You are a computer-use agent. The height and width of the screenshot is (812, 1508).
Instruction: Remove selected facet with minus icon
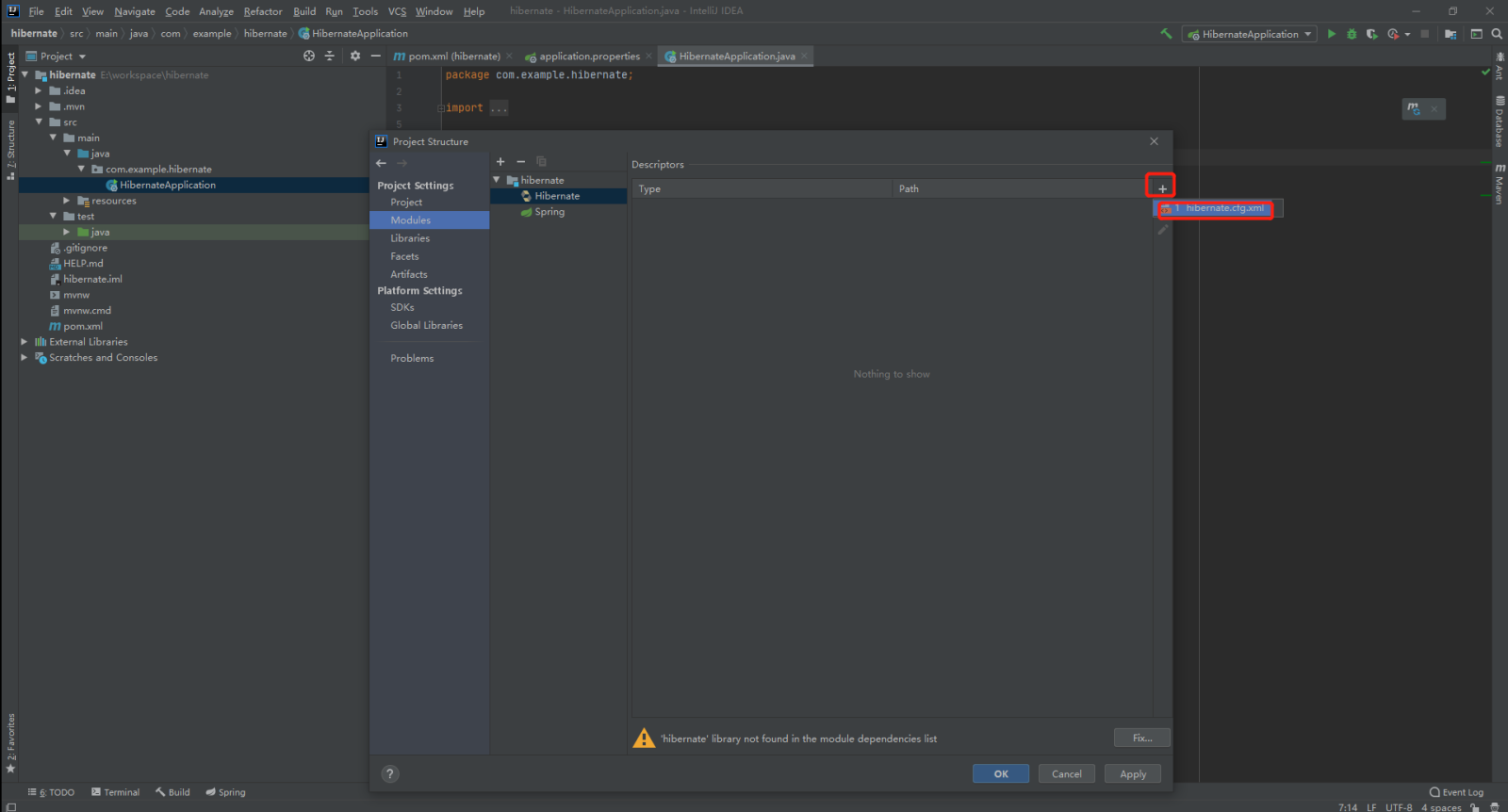[520, 162]
